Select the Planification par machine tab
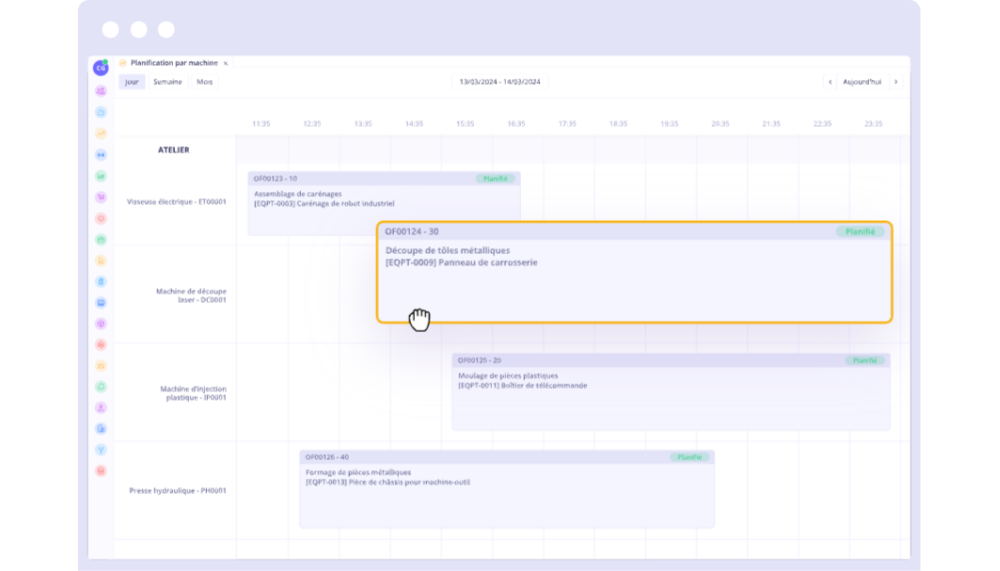Screen dimensions: 1000x571 pyautogui.click(x=173, y=63)
